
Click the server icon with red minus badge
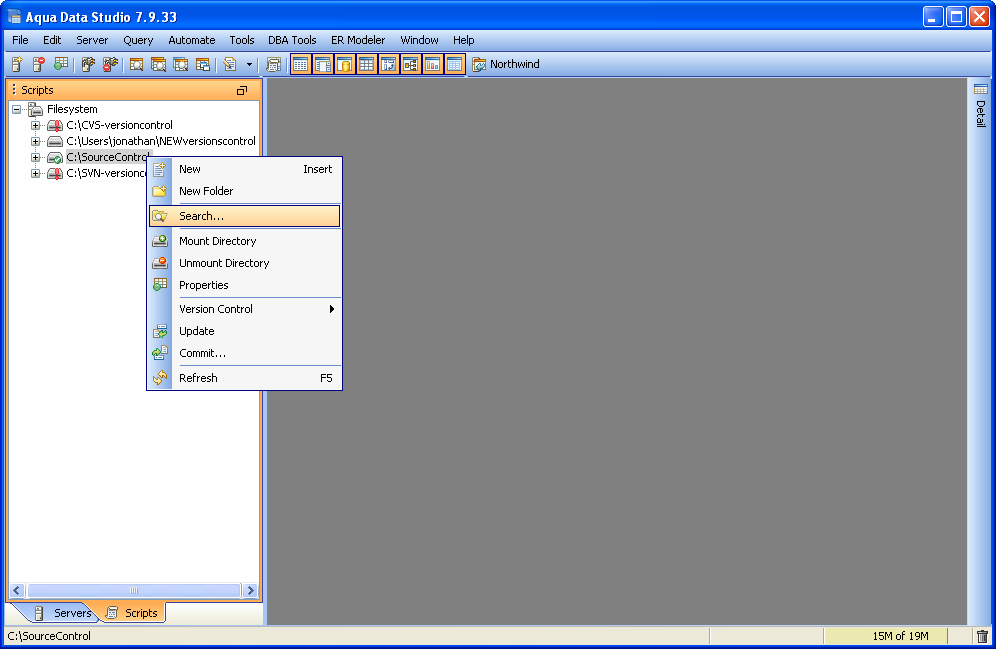tap(39, 64)
